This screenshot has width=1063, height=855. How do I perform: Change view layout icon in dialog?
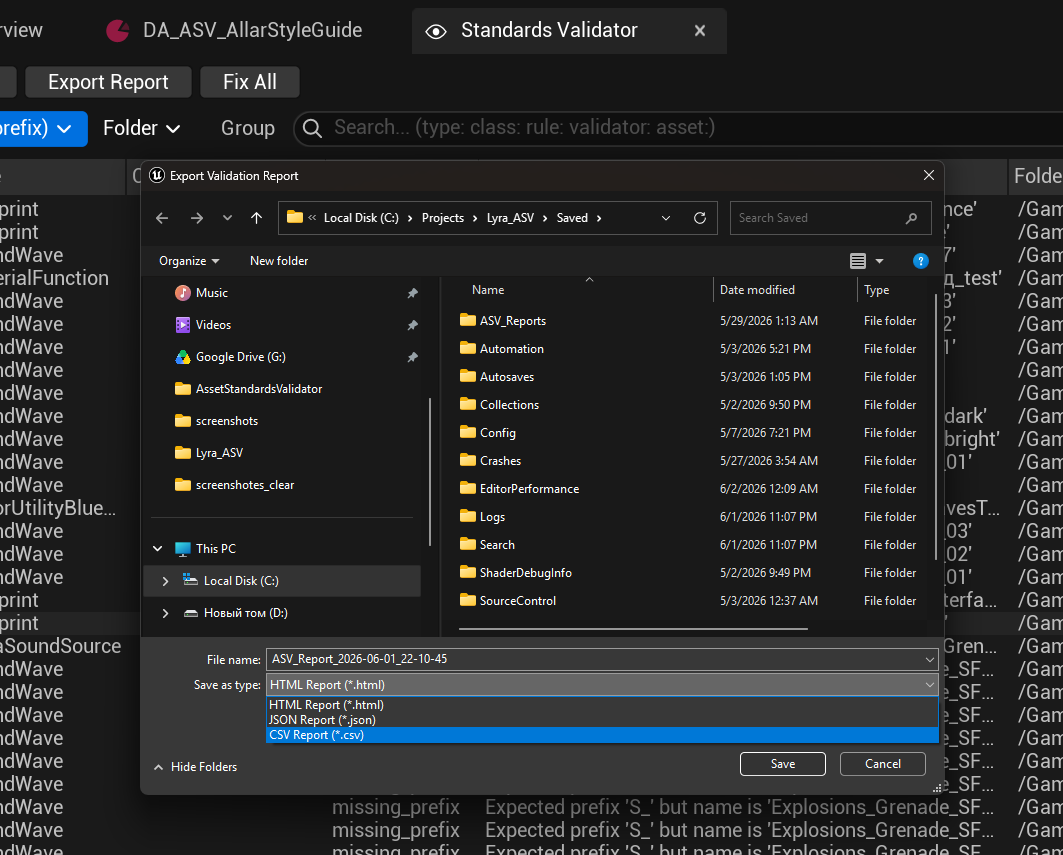(x=858, y=261)
